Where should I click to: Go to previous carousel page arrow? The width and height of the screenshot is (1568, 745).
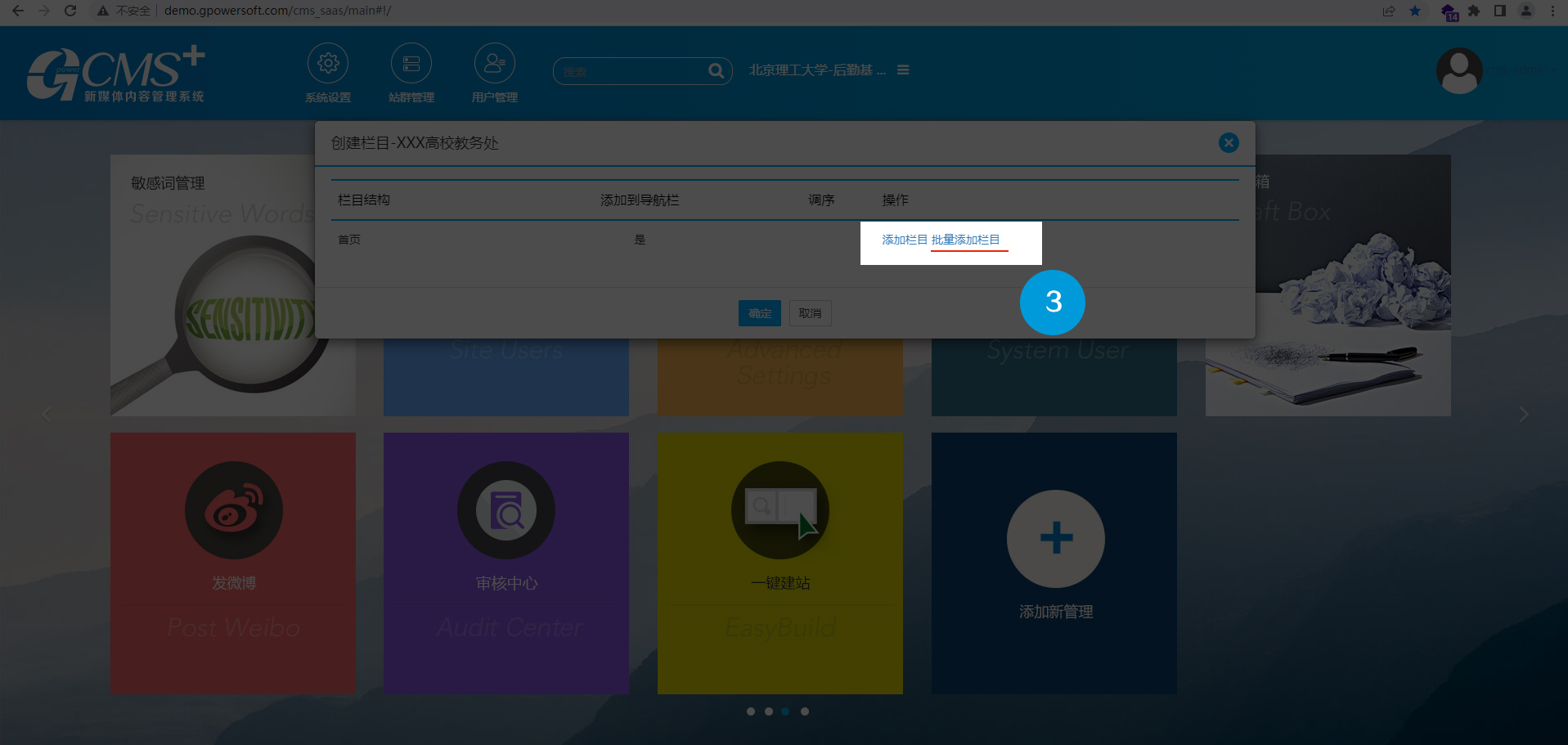tap(47, 415)
